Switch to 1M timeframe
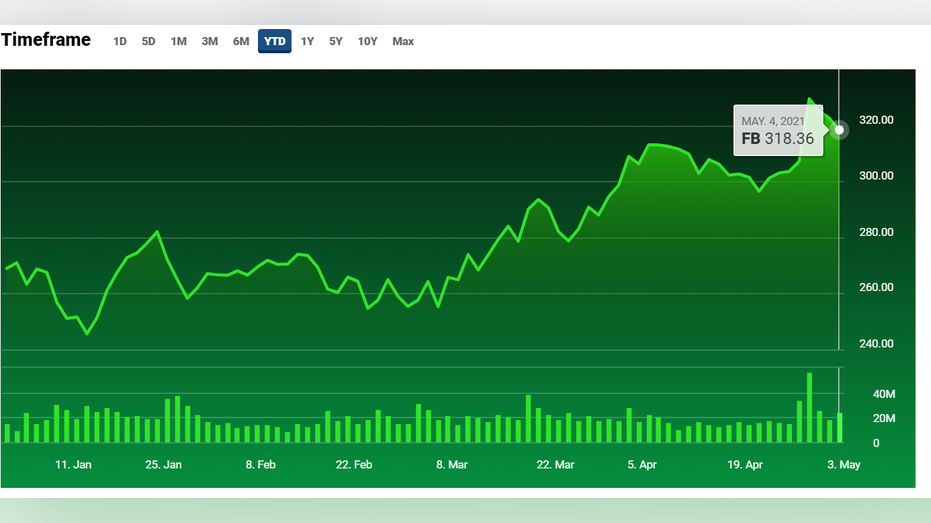The height and width of the screenshot is (523, 931). tap(179, 42)
